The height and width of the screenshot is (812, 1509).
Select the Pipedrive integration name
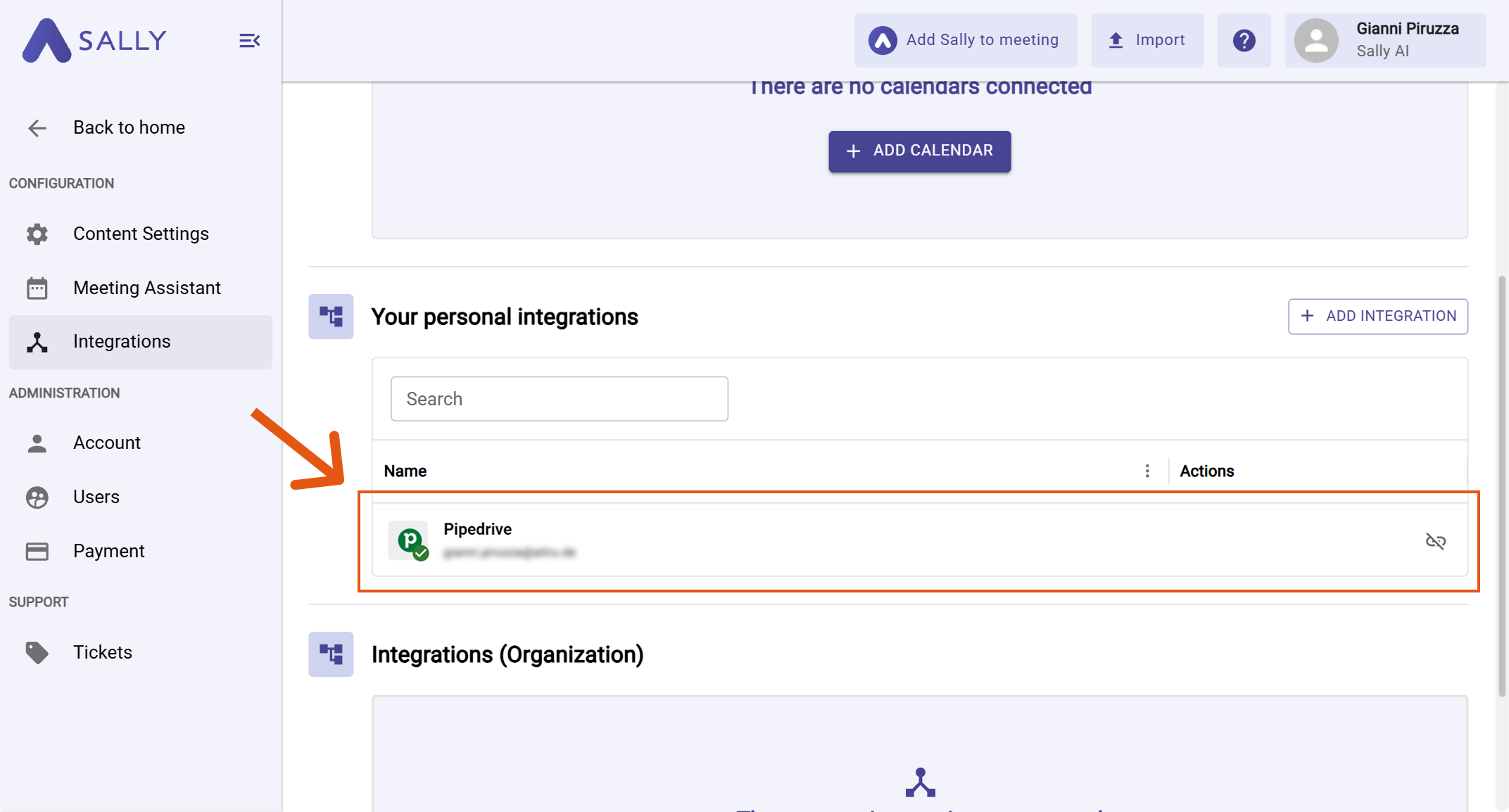click(x=478, y=529)
